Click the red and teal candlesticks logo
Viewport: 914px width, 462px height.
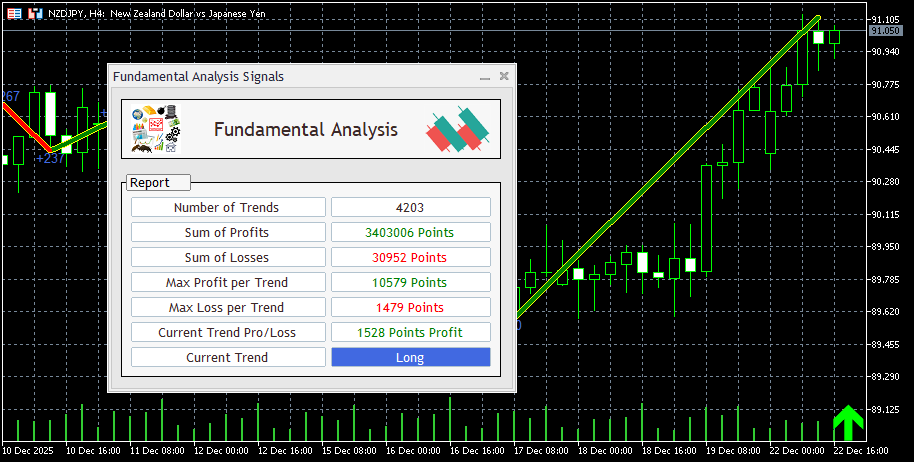pos(458,129)
